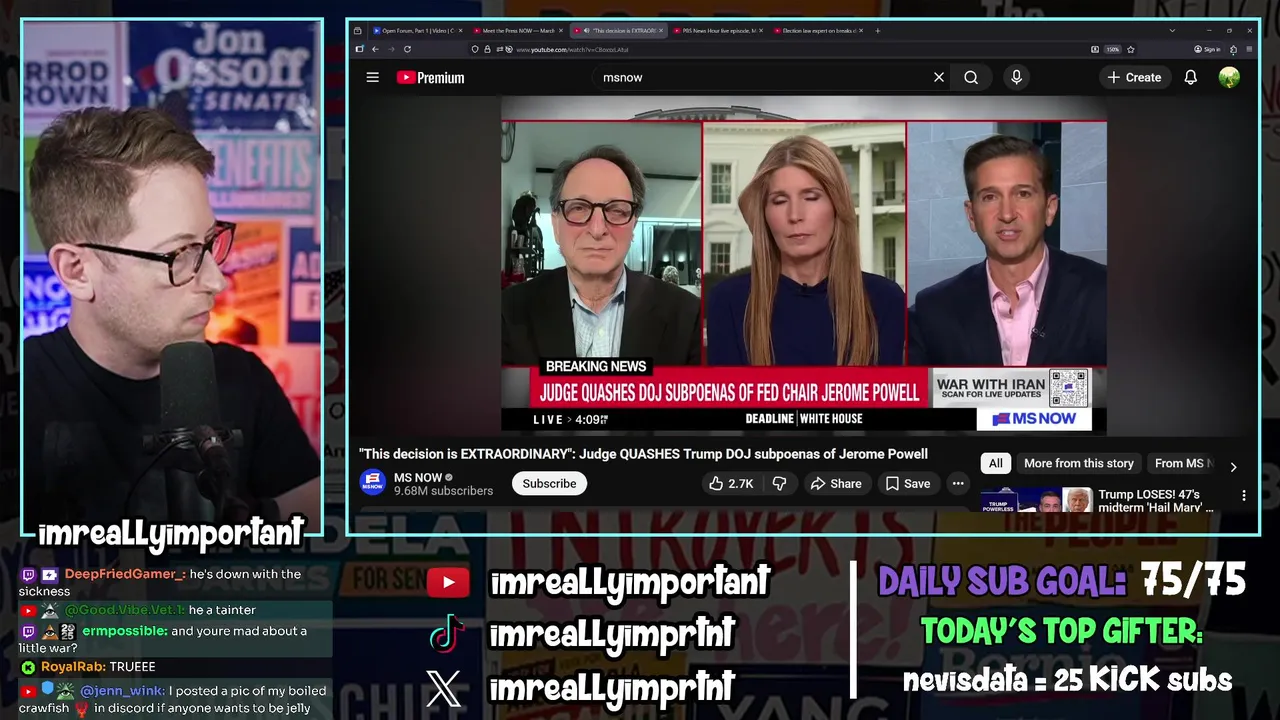The image size is (1280, 720).
Task: Switch to PBS News Hour tab
Action: pos(716,31)
